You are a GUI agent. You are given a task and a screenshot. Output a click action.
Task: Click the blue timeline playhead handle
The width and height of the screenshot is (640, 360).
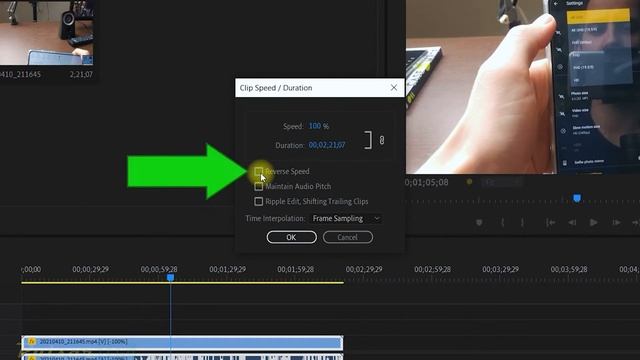point(171,278)
